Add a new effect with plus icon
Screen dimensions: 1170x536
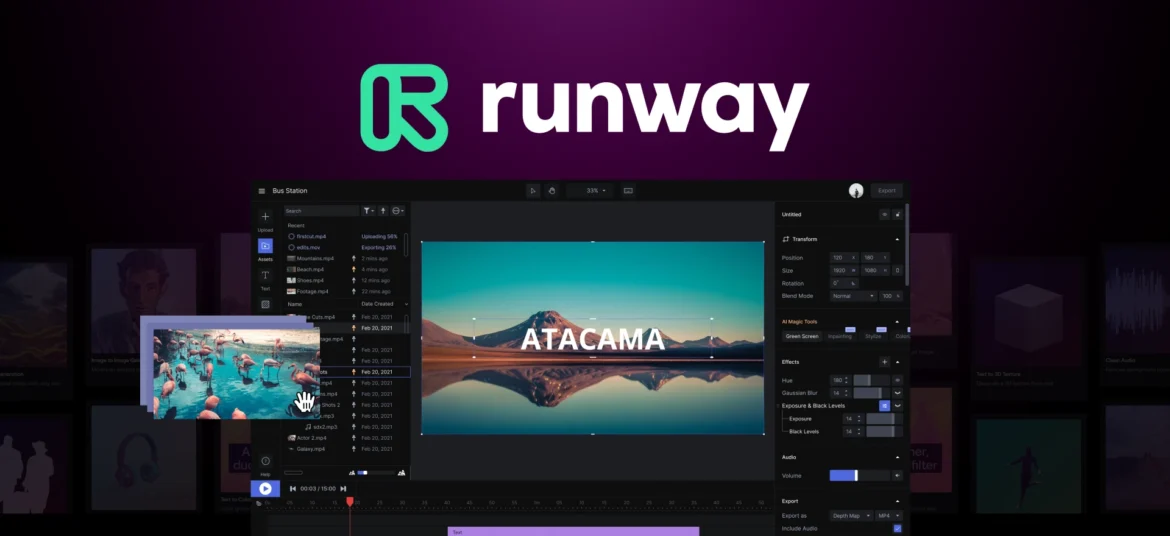point(884,362)
